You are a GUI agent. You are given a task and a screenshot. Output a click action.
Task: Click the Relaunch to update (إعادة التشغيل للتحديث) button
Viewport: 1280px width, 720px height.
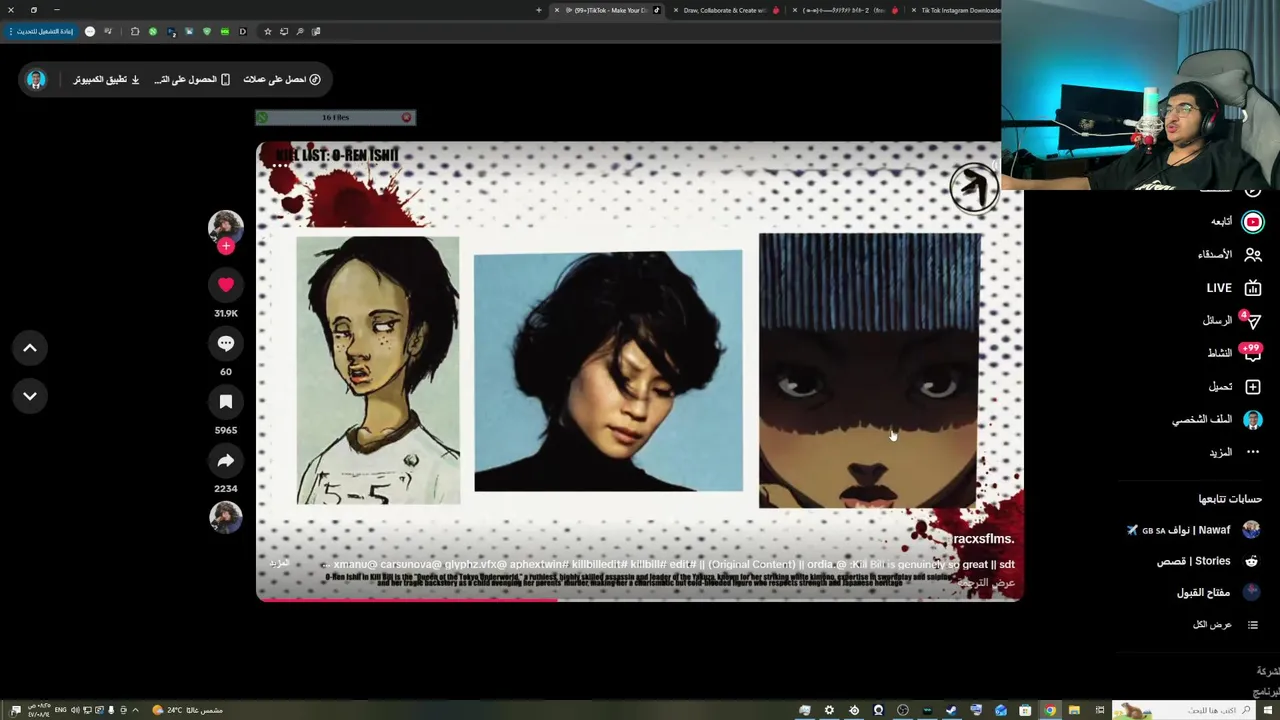tap(41, 31)
